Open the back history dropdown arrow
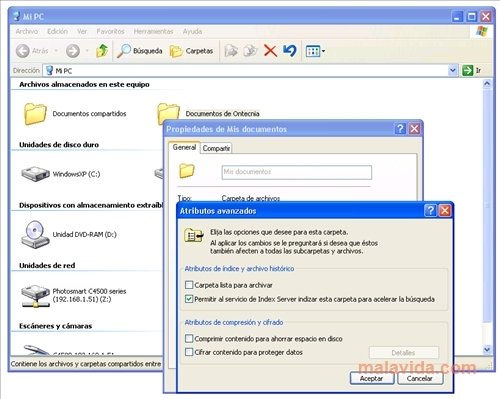Viewport: 500px width, 399px height. (x=56, y=51)
